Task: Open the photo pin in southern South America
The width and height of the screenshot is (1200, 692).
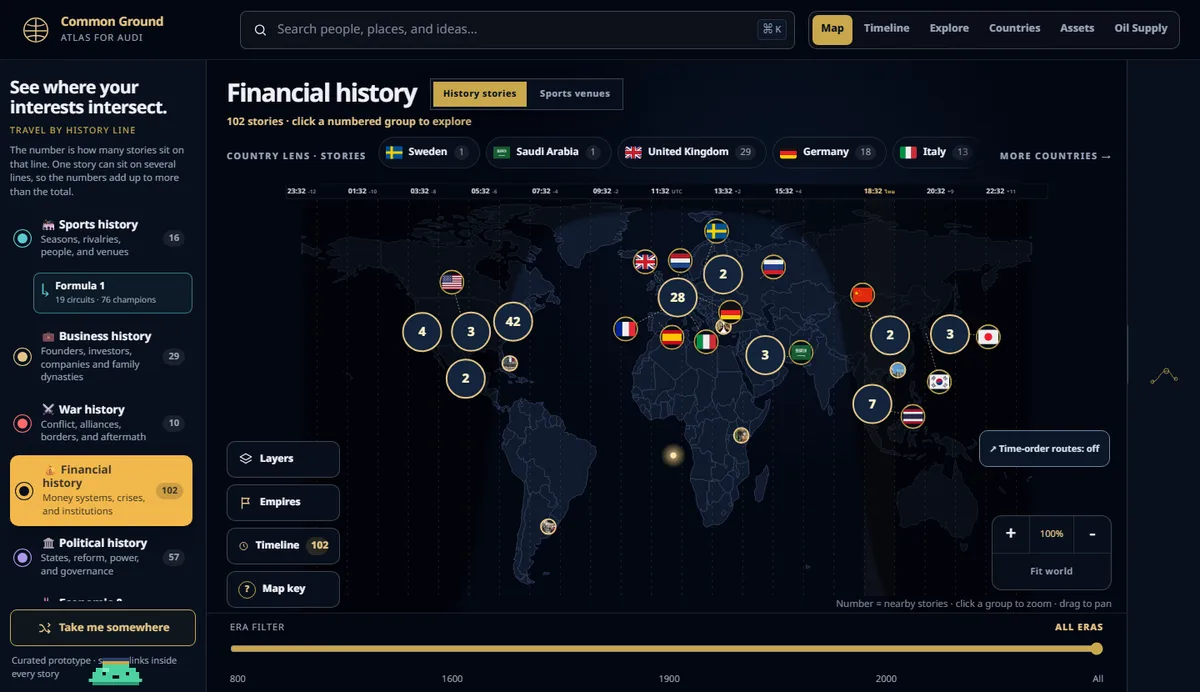Action: point(548,526)
